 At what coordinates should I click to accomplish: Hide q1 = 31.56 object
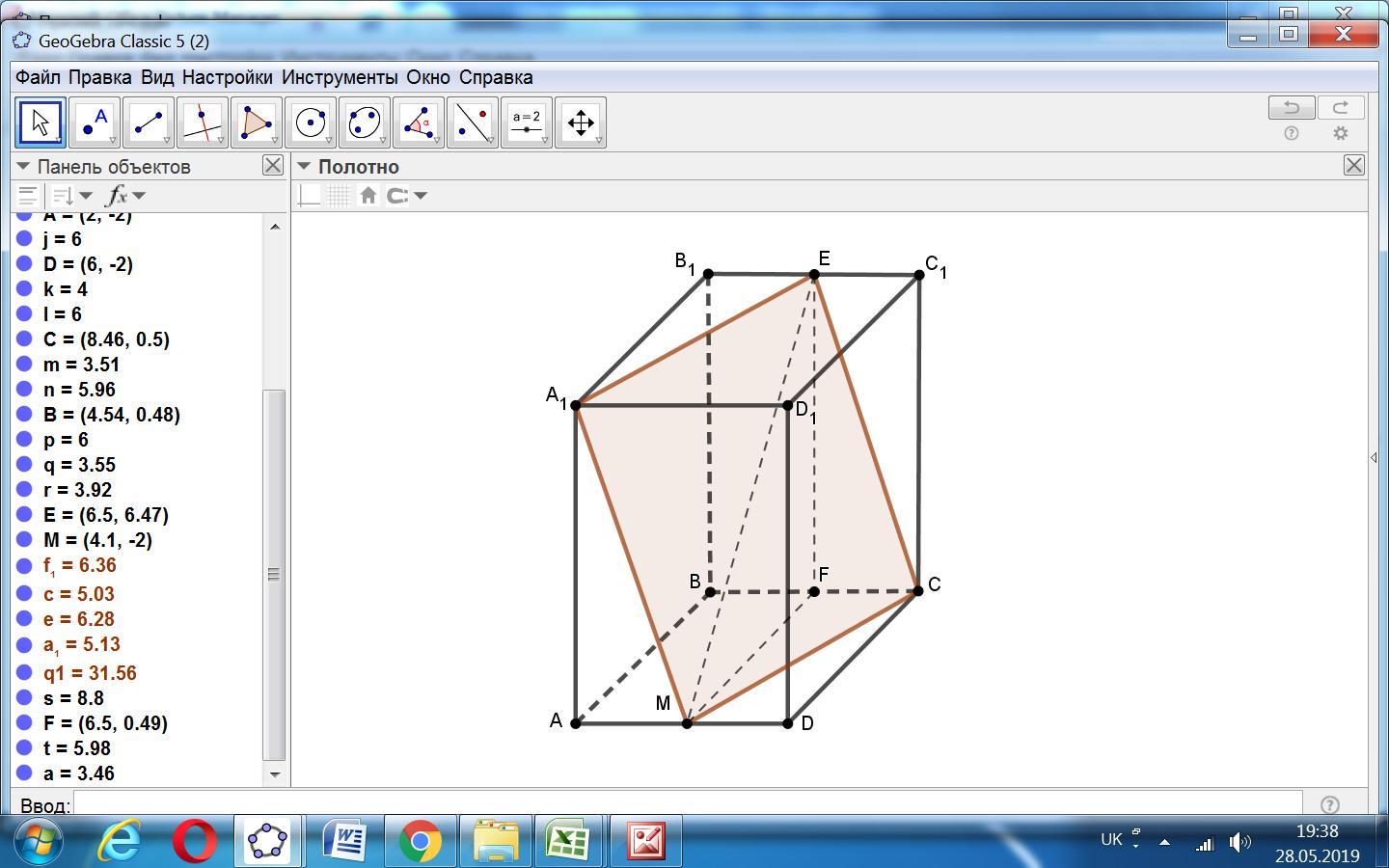(25, 673)
